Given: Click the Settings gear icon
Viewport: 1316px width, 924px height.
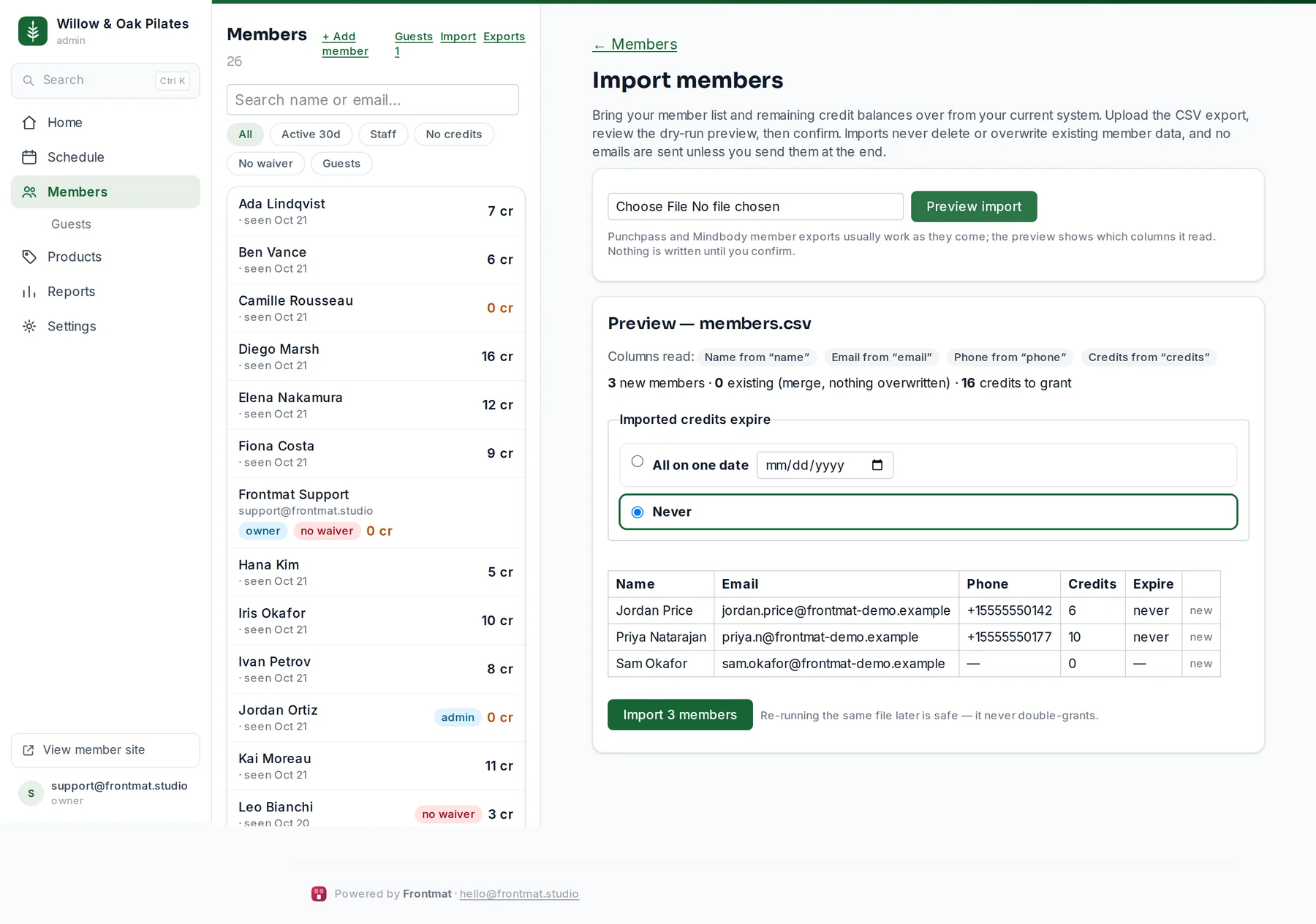Looking at the screenshot, I should tap(29, 327).
